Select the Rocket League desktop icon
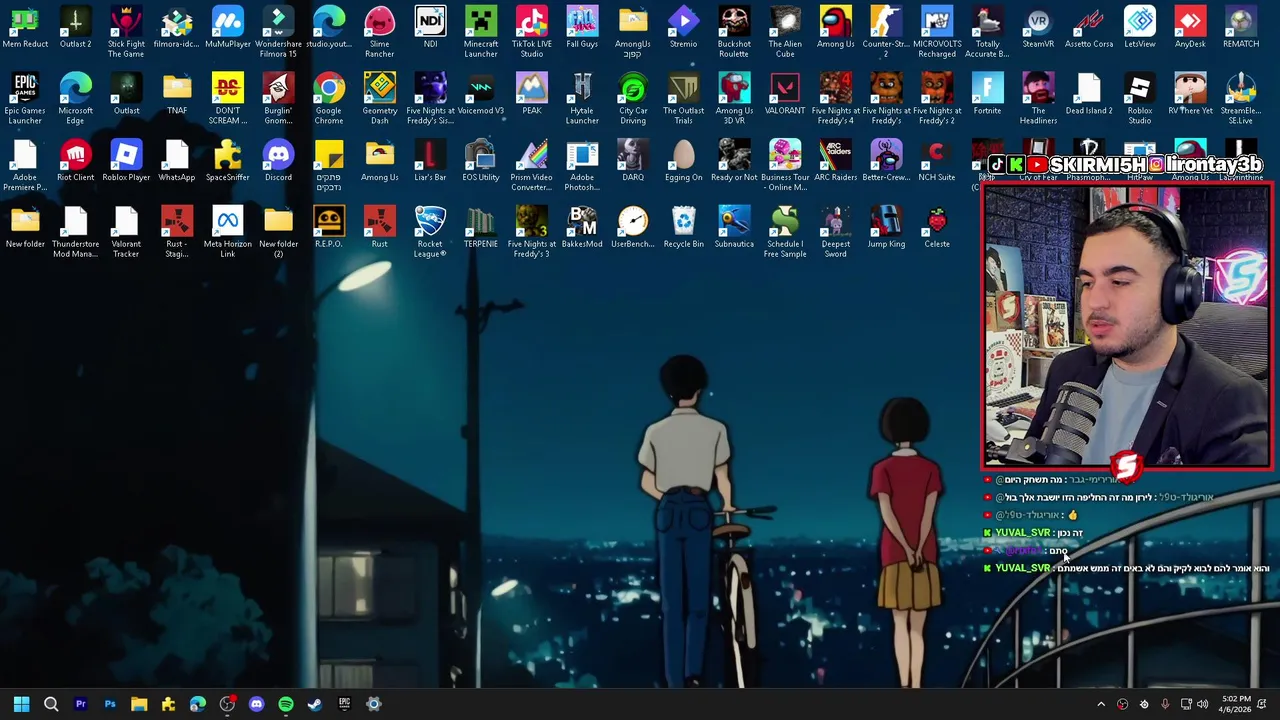 430,231
